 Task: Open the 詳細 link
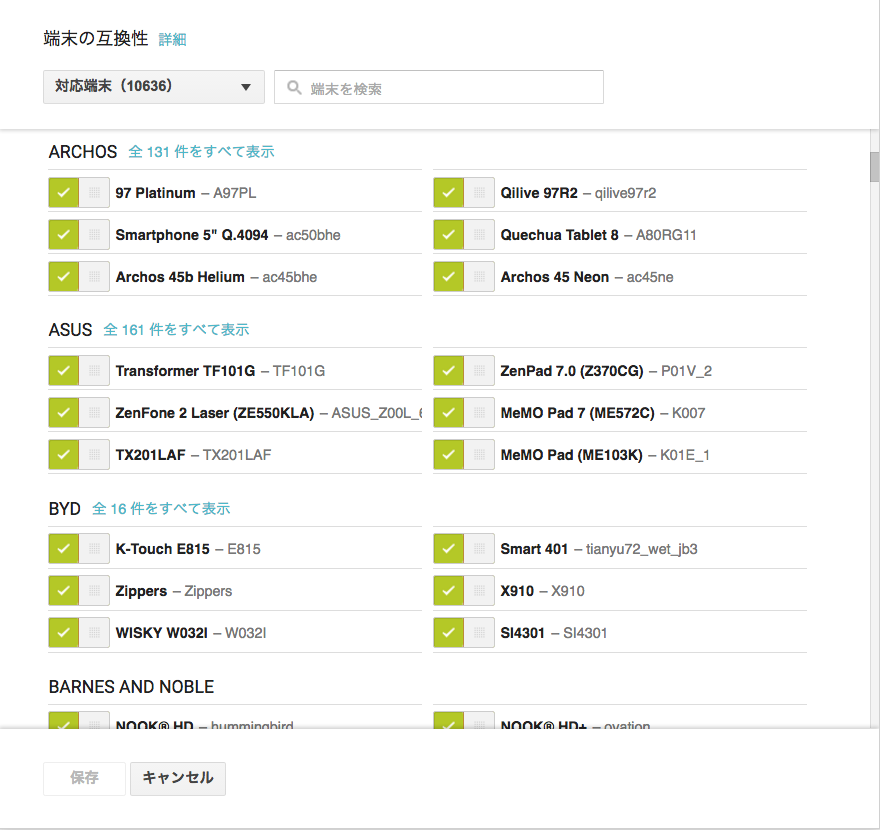tap(172, 39)
